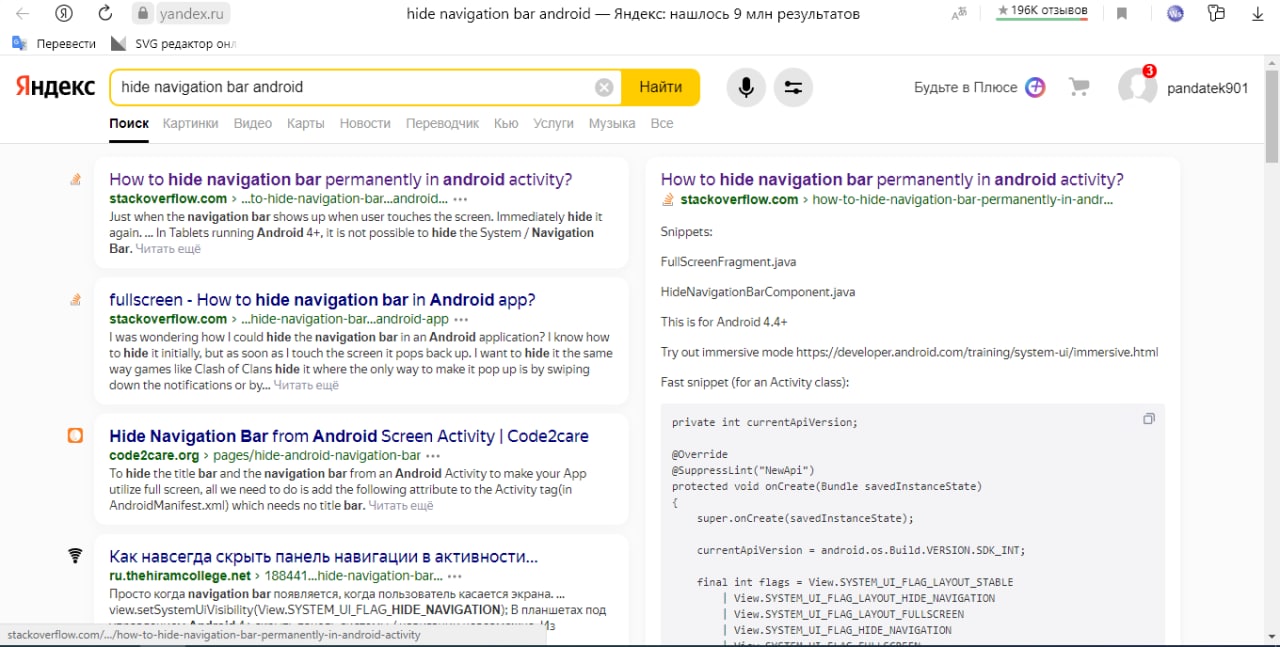Select the Поиск tab
The image size is (1280, 647).
coord(129,123)
